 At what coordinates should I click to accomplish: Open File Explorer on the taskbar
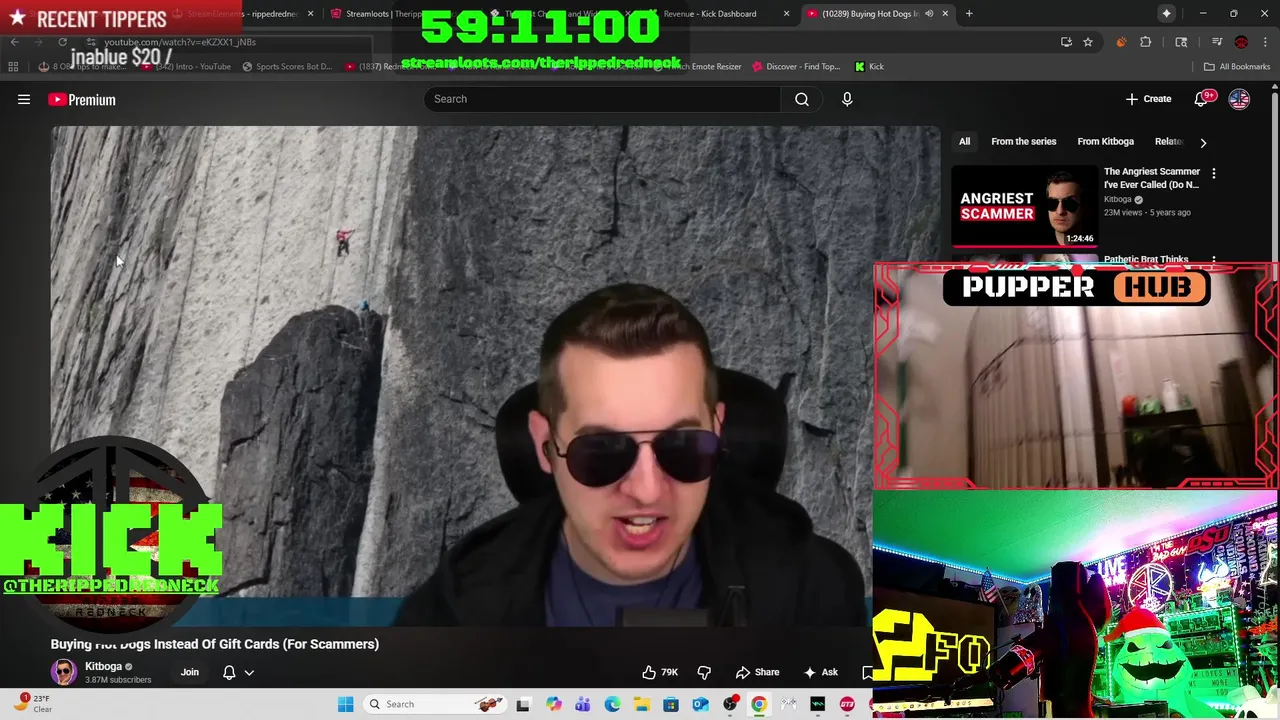(641, 705)
